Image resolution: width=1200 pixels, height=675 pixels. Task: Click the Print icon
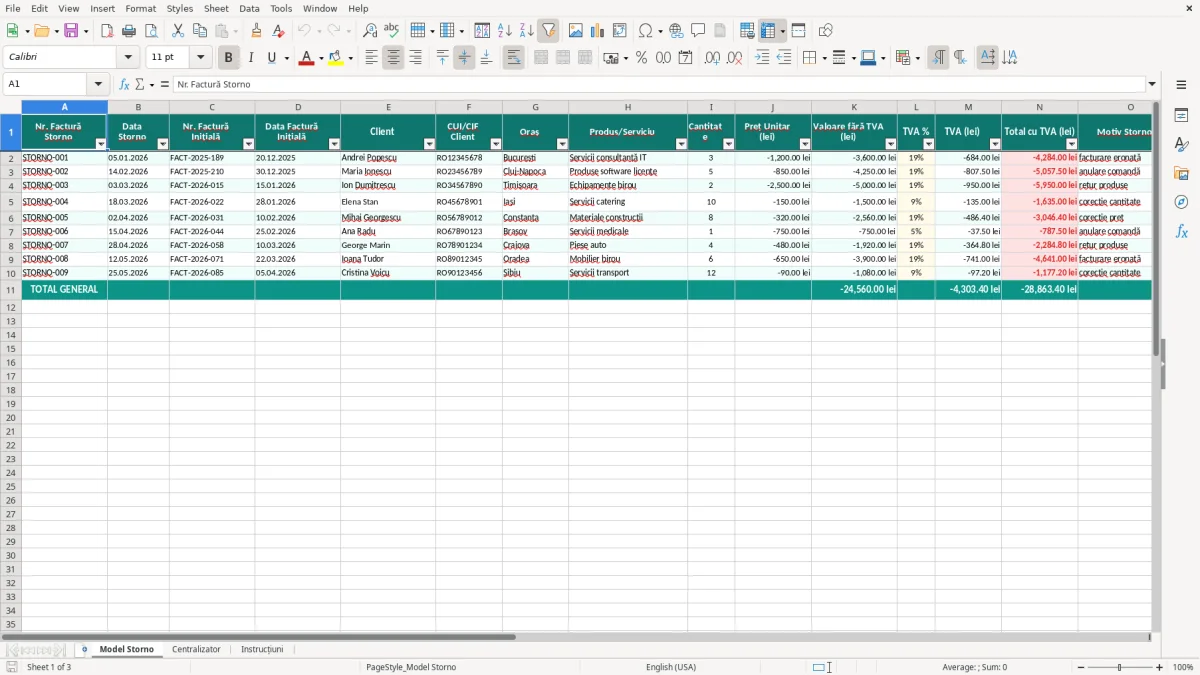click(x=129, y=31)
